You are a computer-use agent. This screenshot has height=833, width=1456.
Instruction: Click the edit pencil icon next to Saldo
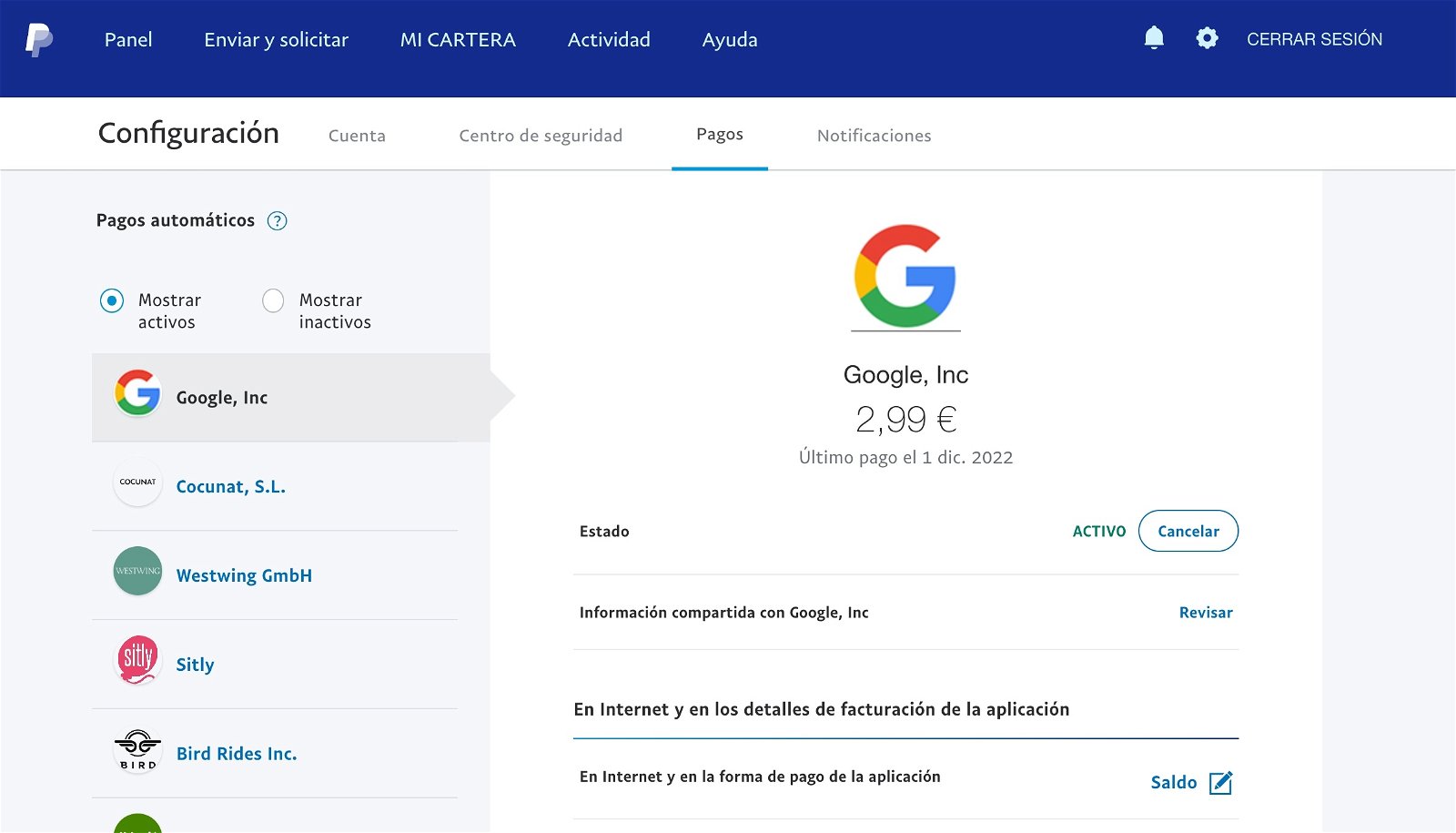(1221, 783)
